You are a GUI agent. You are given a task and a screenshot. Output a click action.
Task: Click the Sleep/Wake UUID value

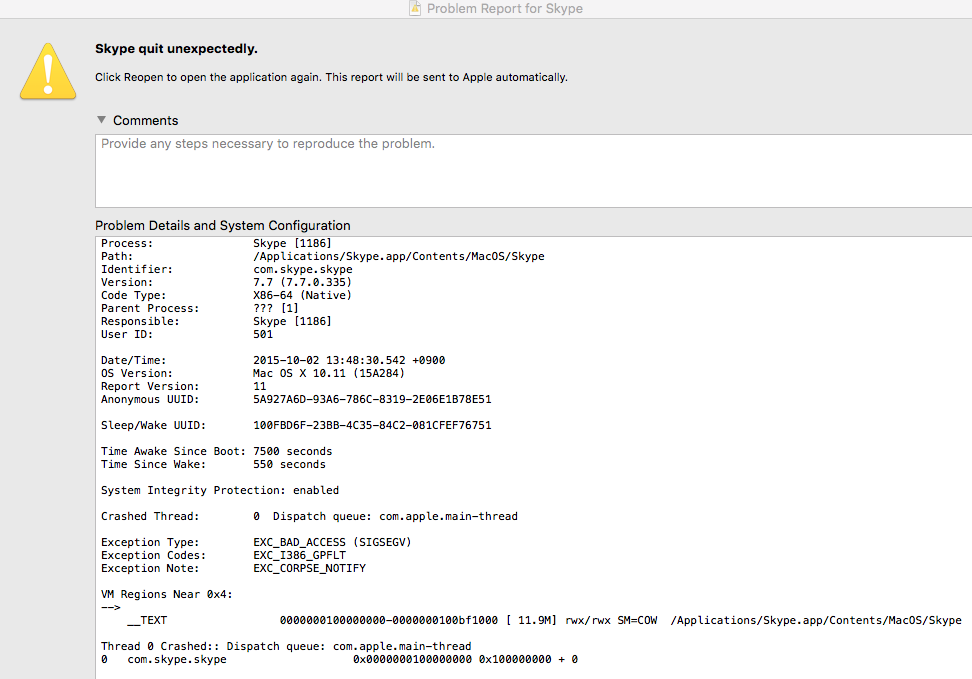372,425
